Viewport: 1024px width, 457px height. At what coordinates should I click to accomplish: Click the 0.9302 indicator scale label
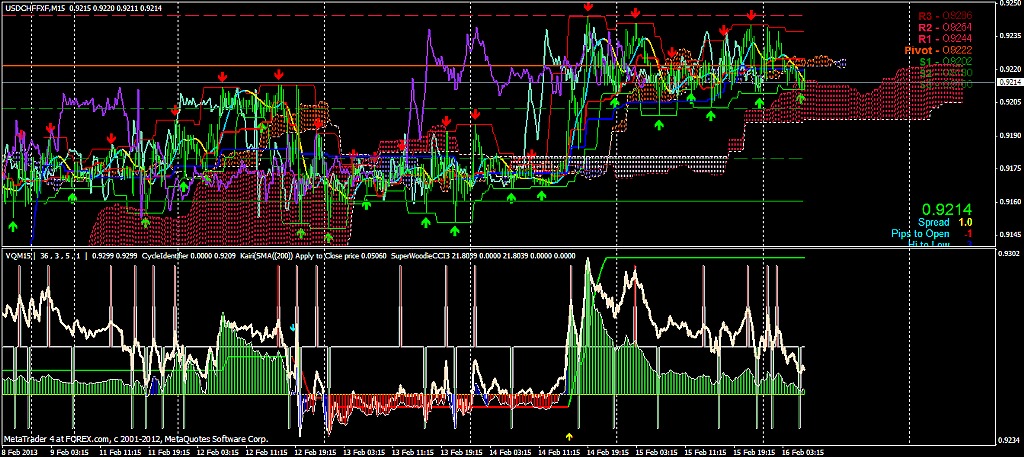click(x=1010, y=253)
